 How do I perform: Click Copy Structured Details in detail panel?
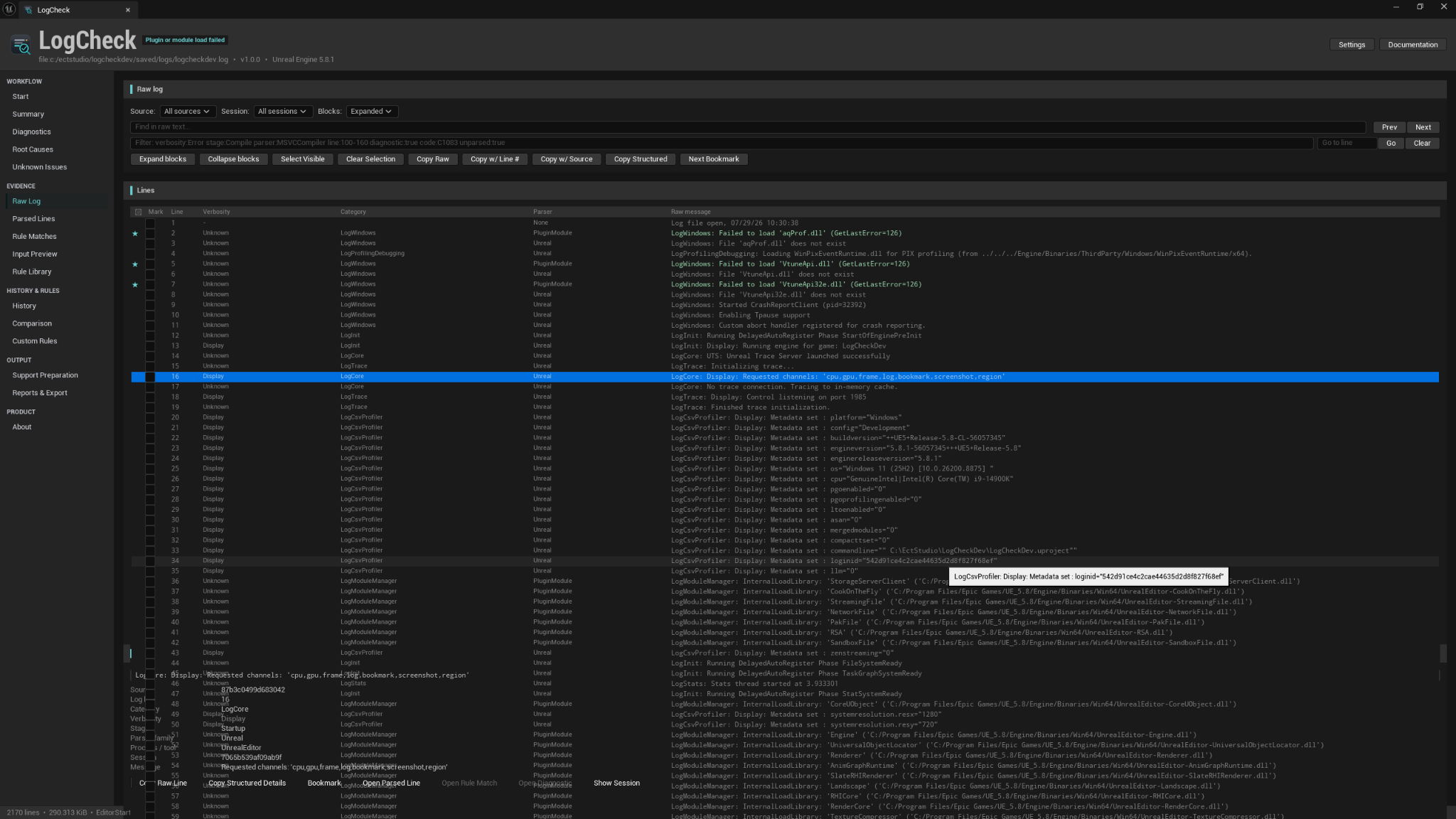point(247,783)
